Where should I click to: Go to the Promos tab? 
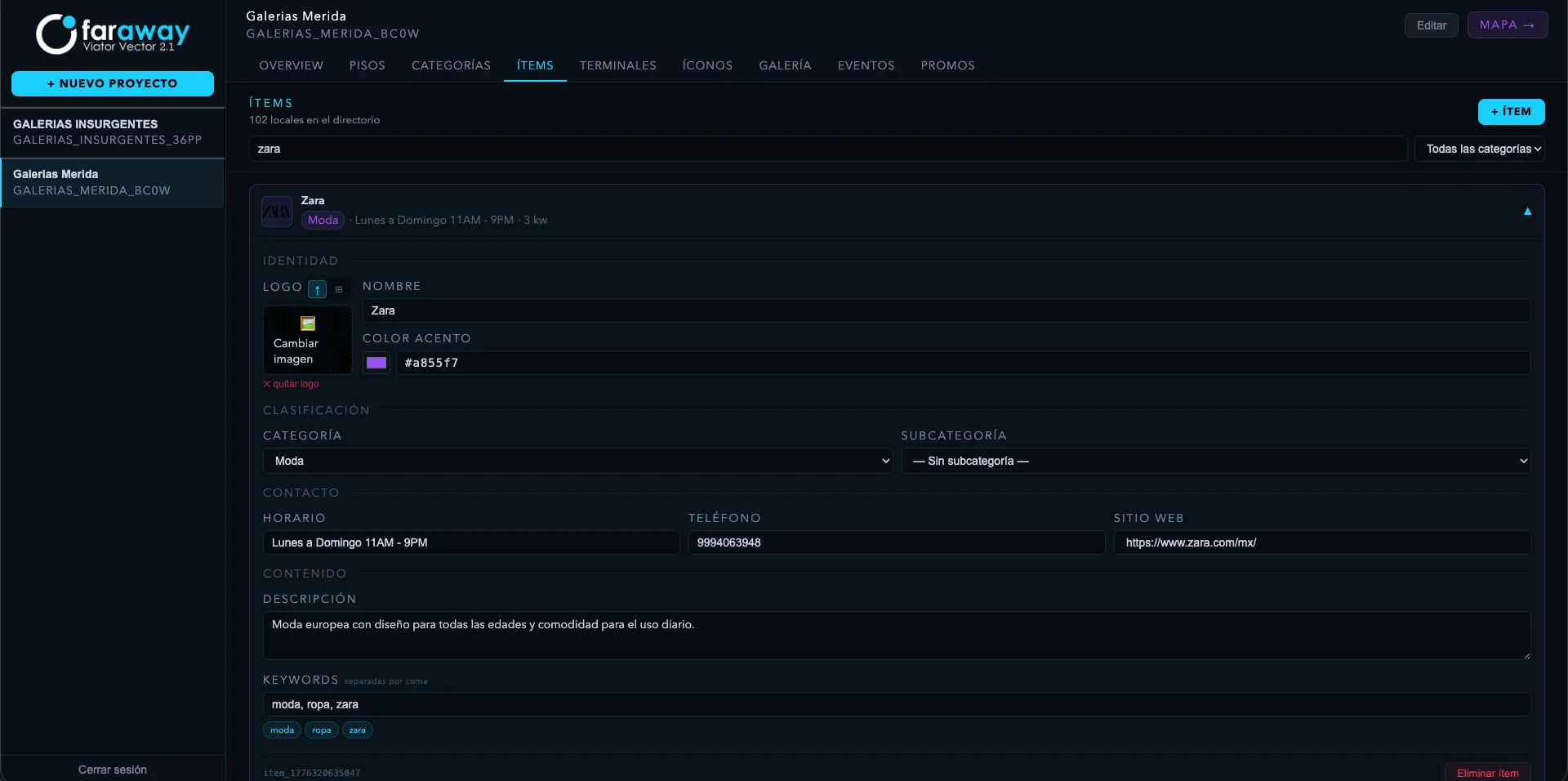pos(948,65)
